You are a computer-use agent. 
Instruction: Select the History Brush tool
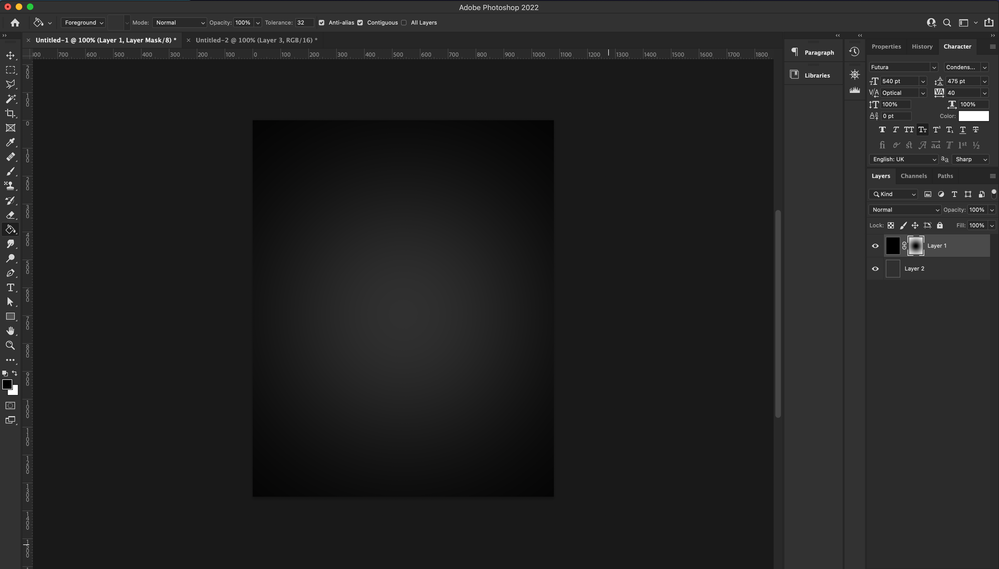[x=10, y=200]
